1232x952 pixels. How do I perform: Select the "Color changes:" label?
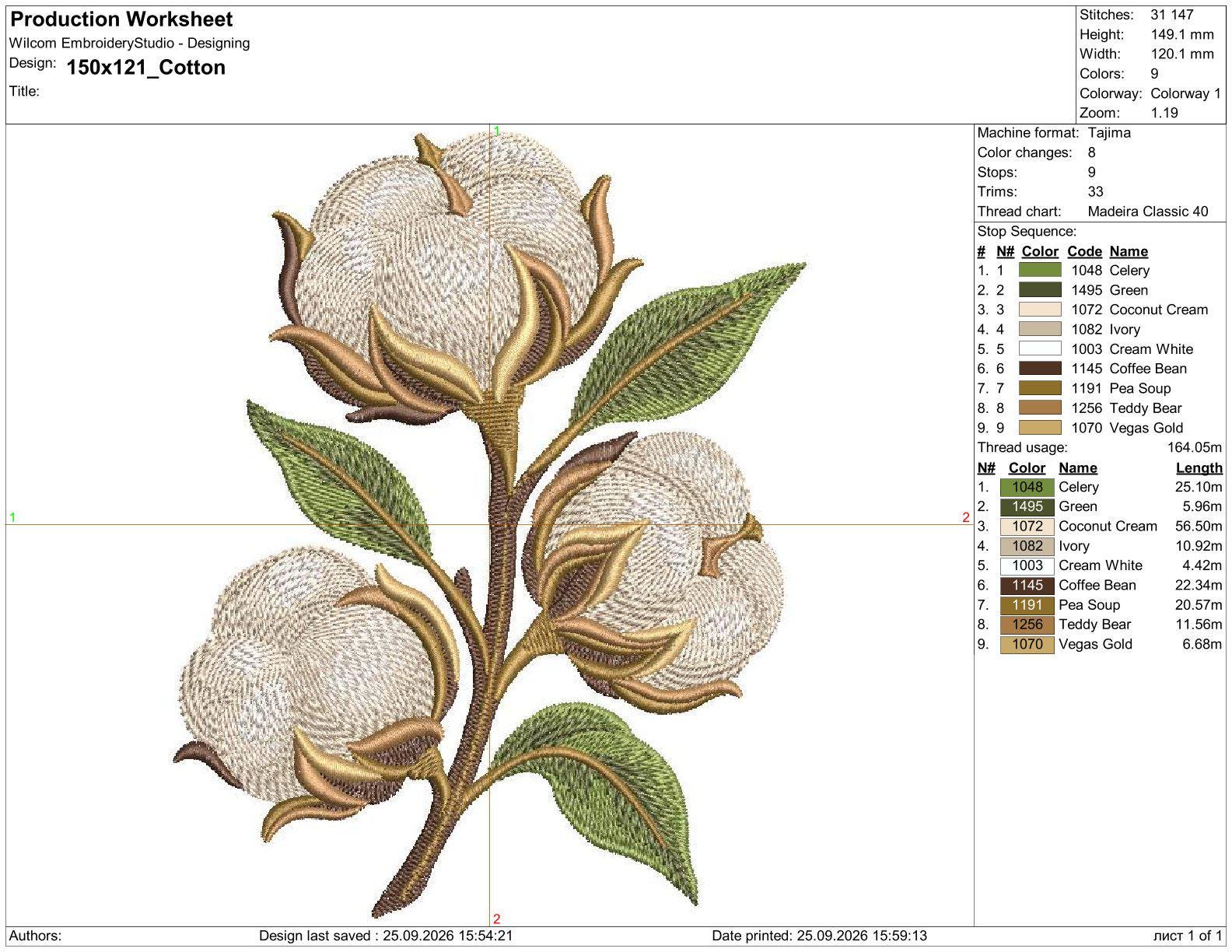1024,152
